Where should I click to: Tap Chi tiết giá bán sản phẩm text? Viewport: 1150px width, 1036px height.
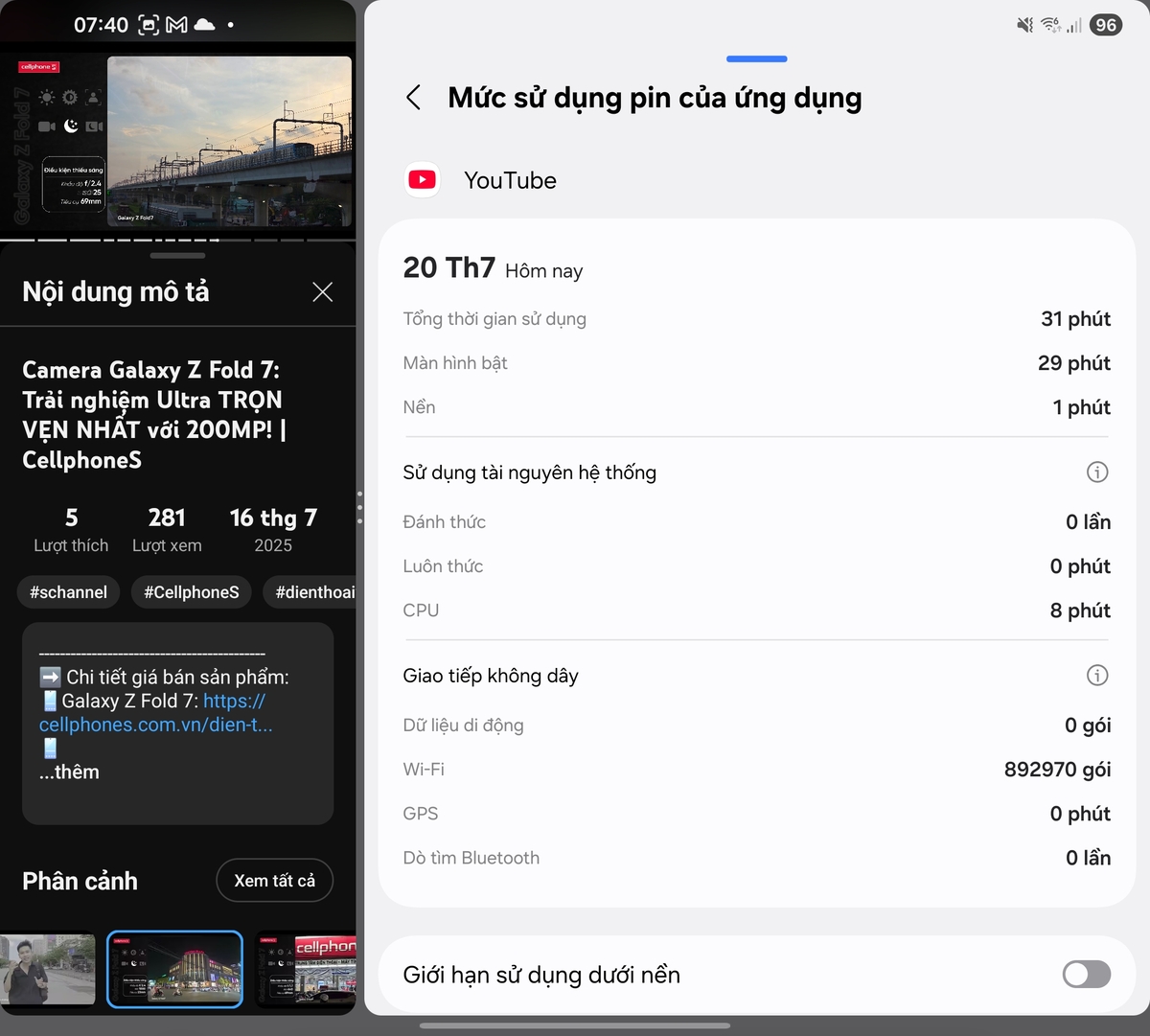177,677
